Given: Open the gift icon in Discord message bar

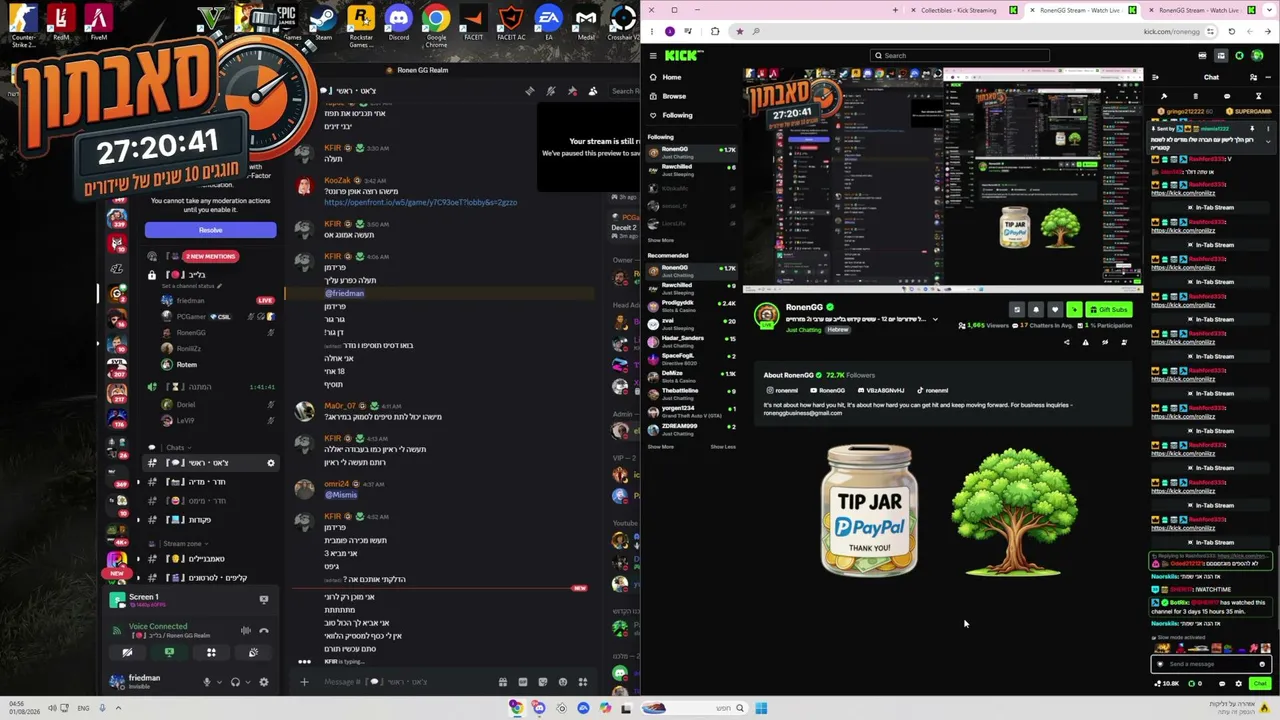Looking at the screenshot, I should click(503, 682).
